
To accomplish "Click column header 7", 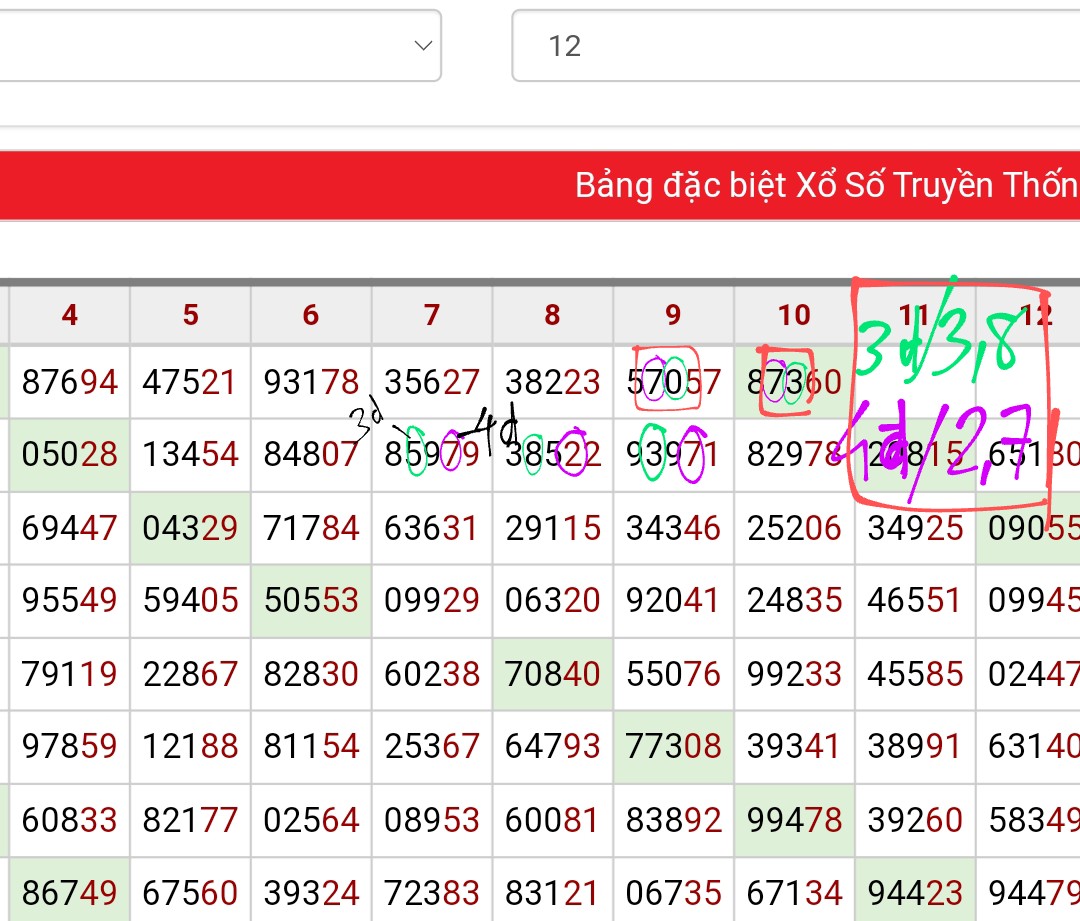I will (432, 316).
